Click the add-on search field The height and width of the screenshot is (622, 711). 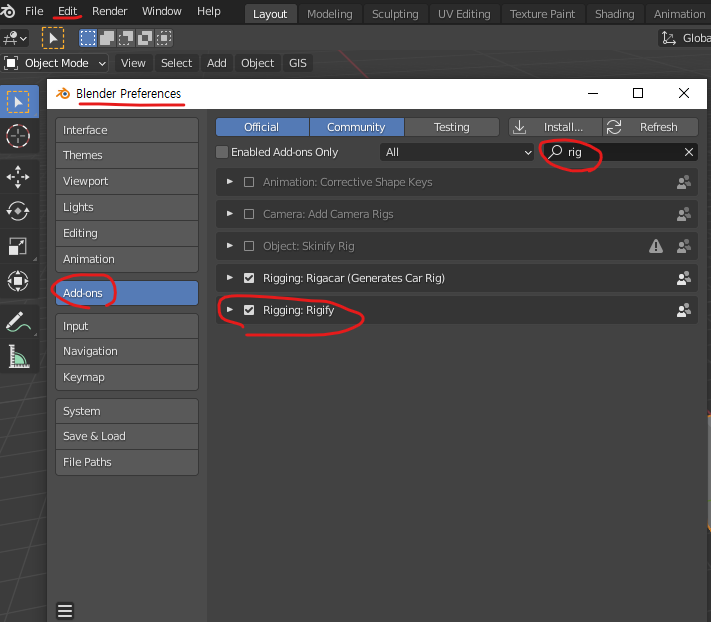[618, 152]
